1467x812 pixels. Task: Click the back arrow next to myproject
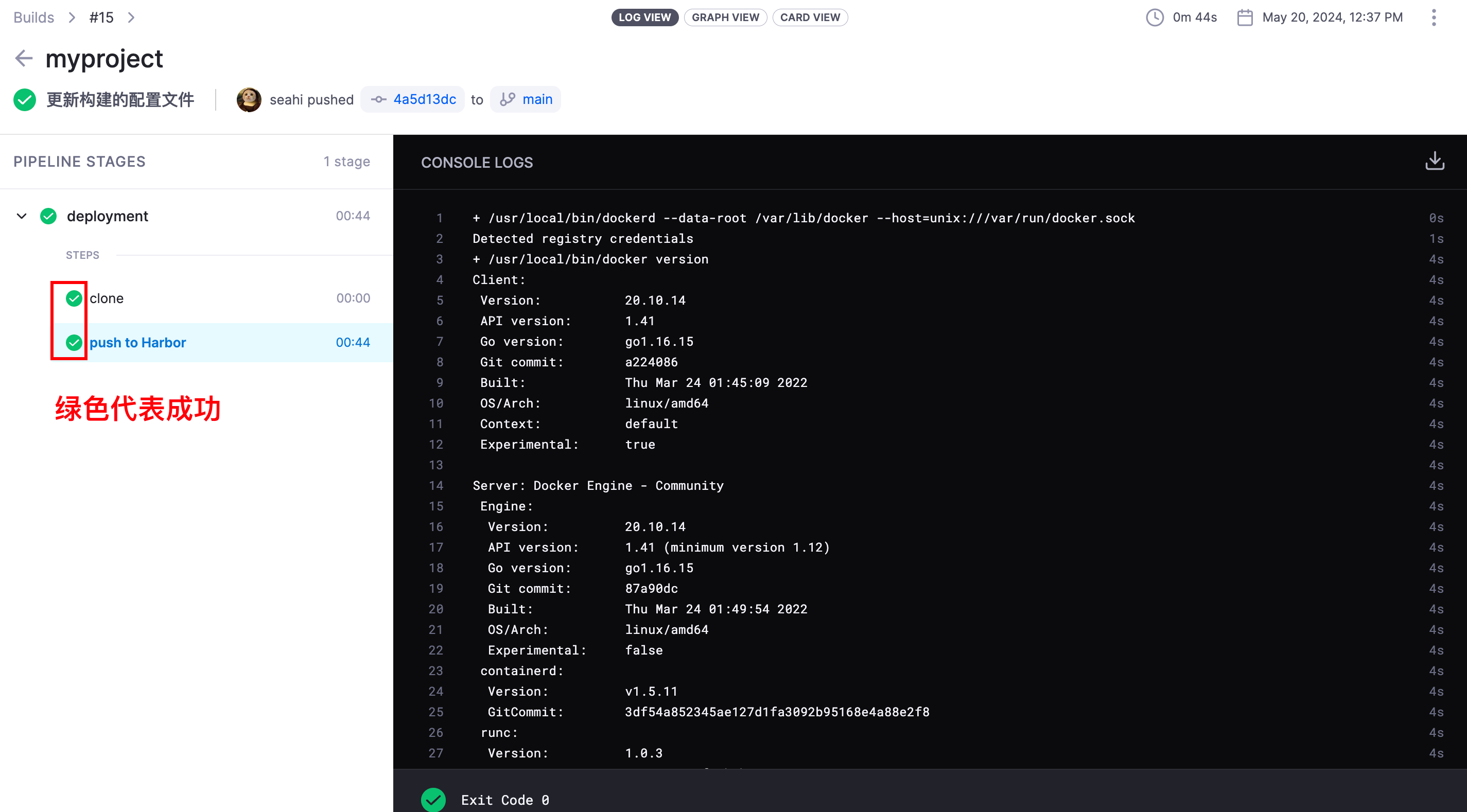coord(24,58)
